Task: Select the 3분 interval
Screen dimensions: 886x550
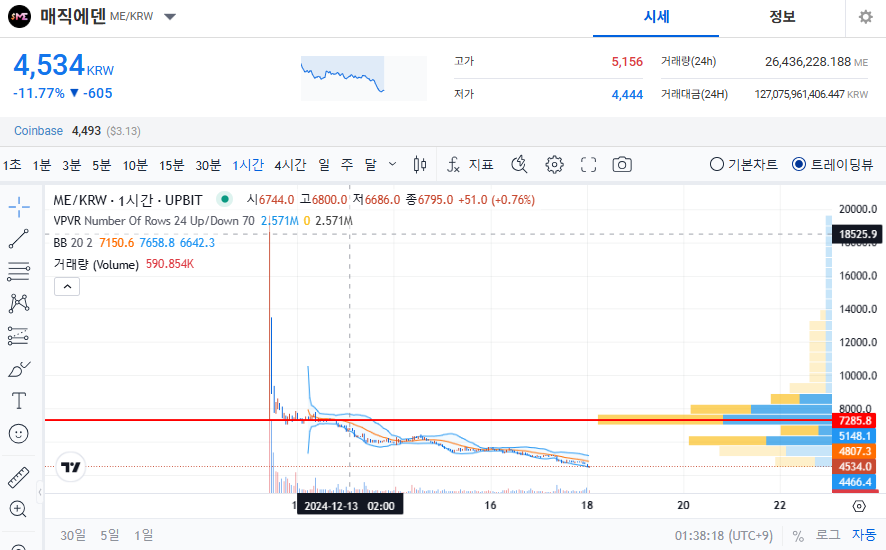Action: (72, 164)
